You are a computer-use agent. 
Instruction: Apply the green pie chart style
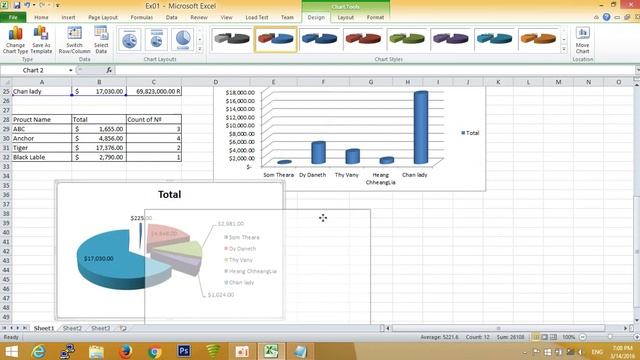[407, 39]
